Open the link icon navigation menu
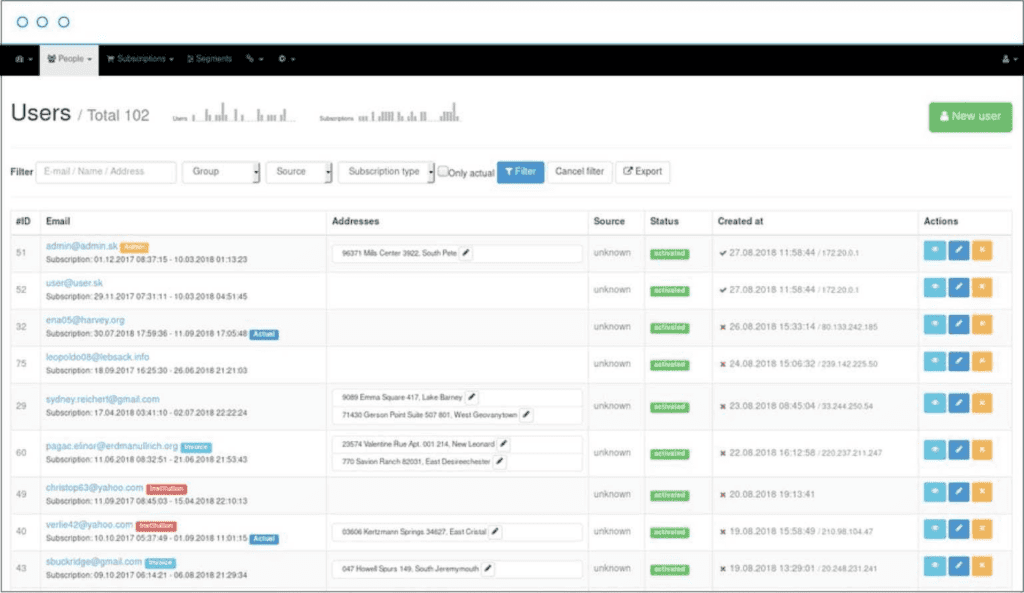Viewport: 1024px width, 593px height. (x=254, y=59)
